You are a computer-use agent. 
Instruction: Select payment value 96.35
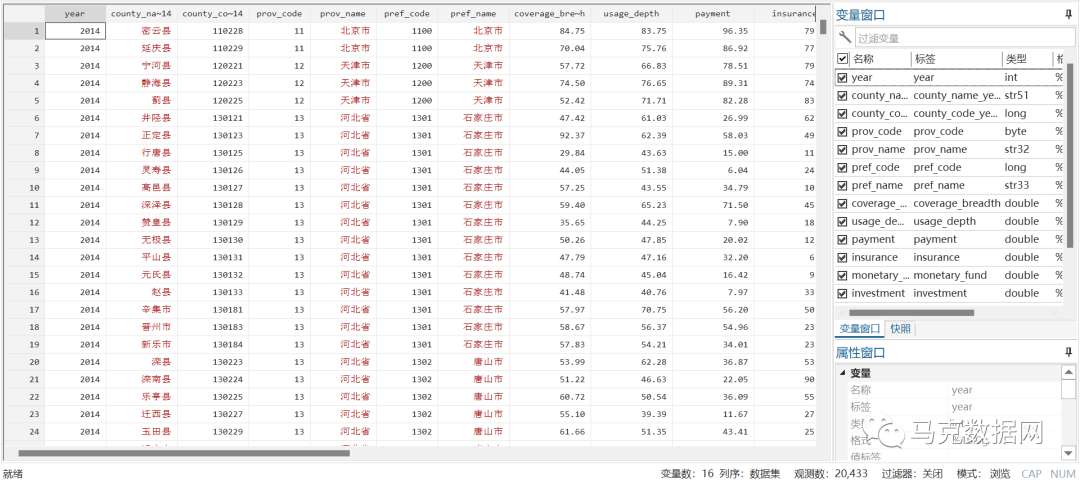(713, 31)
